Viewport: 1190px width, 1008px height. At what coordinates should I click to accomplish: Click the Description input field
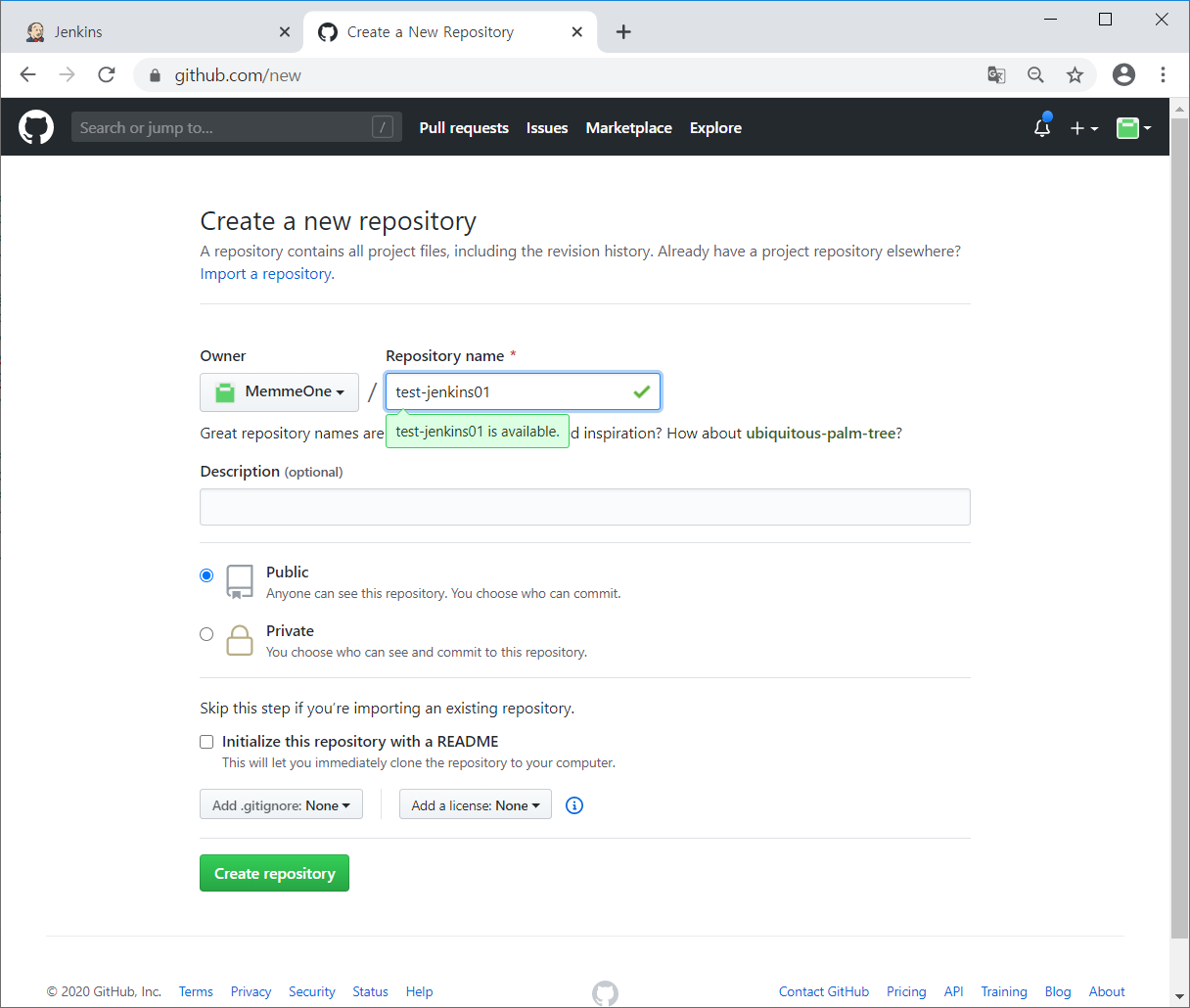[x=585, y=507]
